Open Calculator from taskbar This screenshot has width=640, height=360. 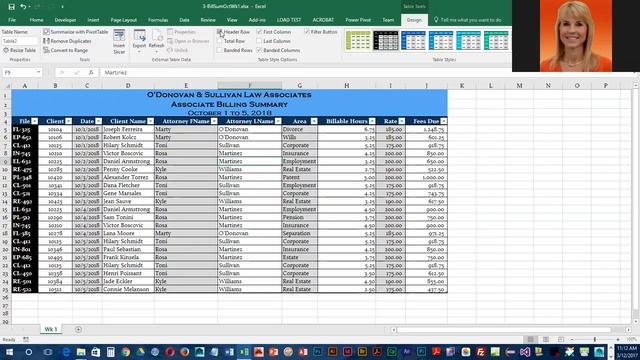[x=110, y=352]
